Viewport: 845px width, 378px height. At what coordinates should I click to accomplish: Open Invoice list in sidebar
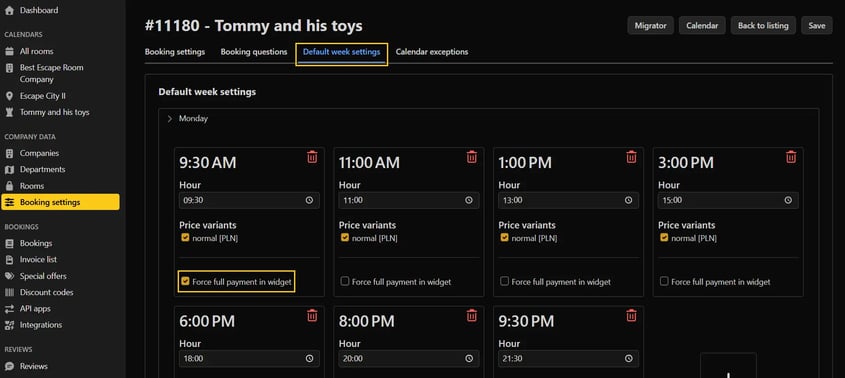click(38, 259)
